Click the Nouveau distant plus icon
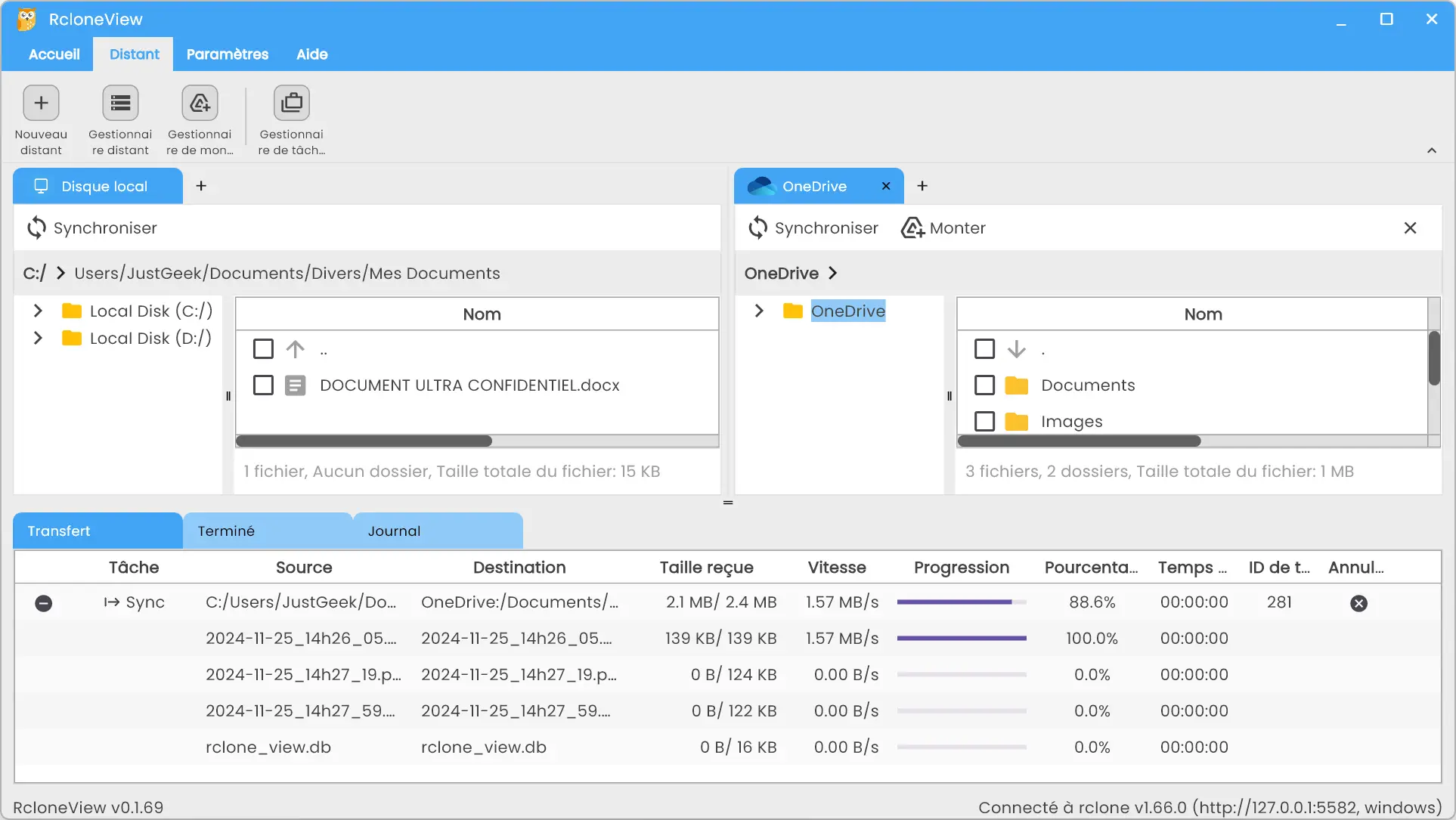This screenshot has height=820, width=1456. coord(41,103)
